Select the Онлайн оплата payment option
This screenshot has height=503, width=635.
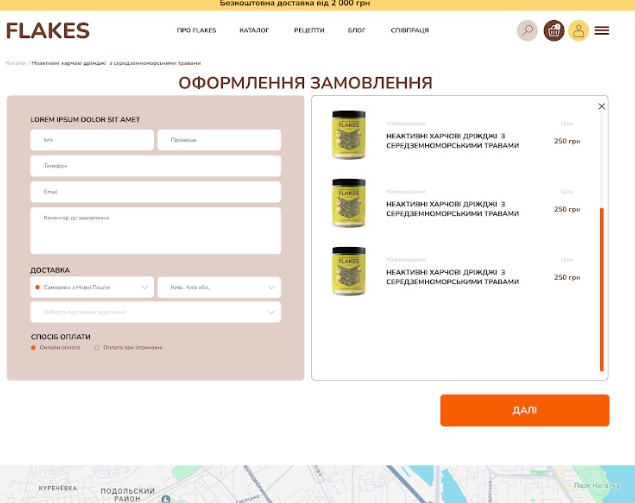33,348
